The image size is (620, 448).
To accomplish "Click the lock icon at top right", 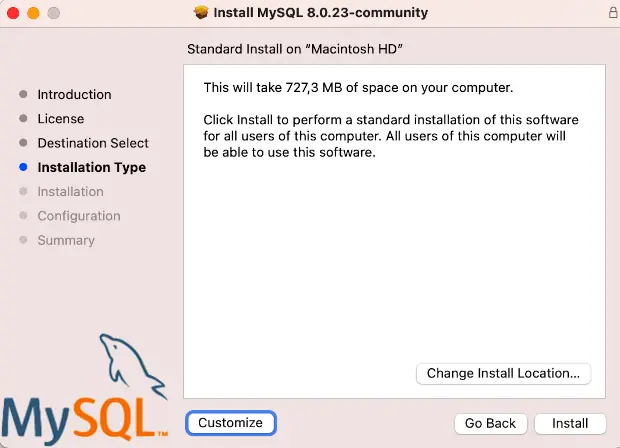I will [612, 13].
